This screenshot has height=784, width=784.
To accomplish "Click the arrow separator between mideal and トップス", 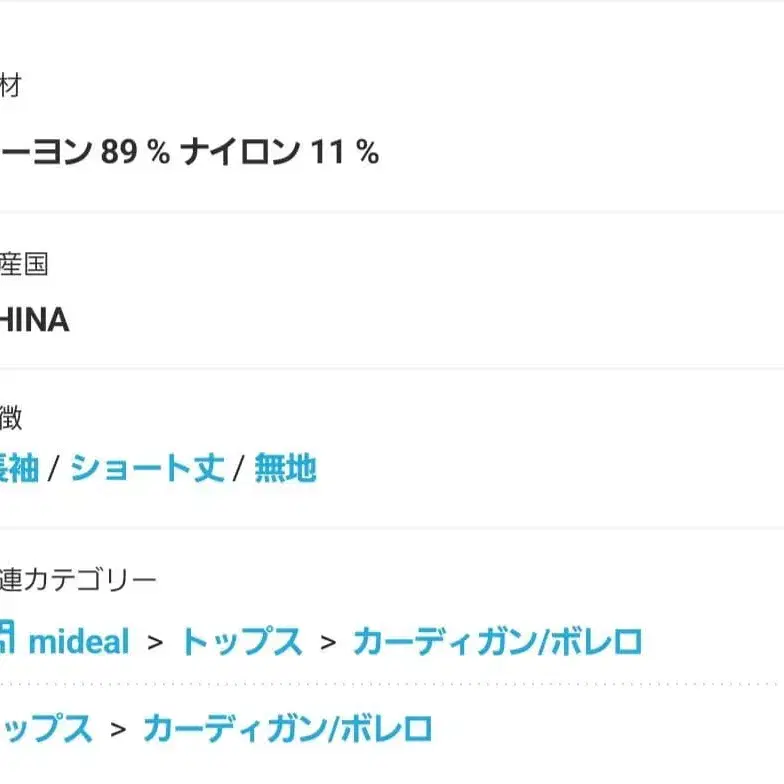I will point(155,642).
